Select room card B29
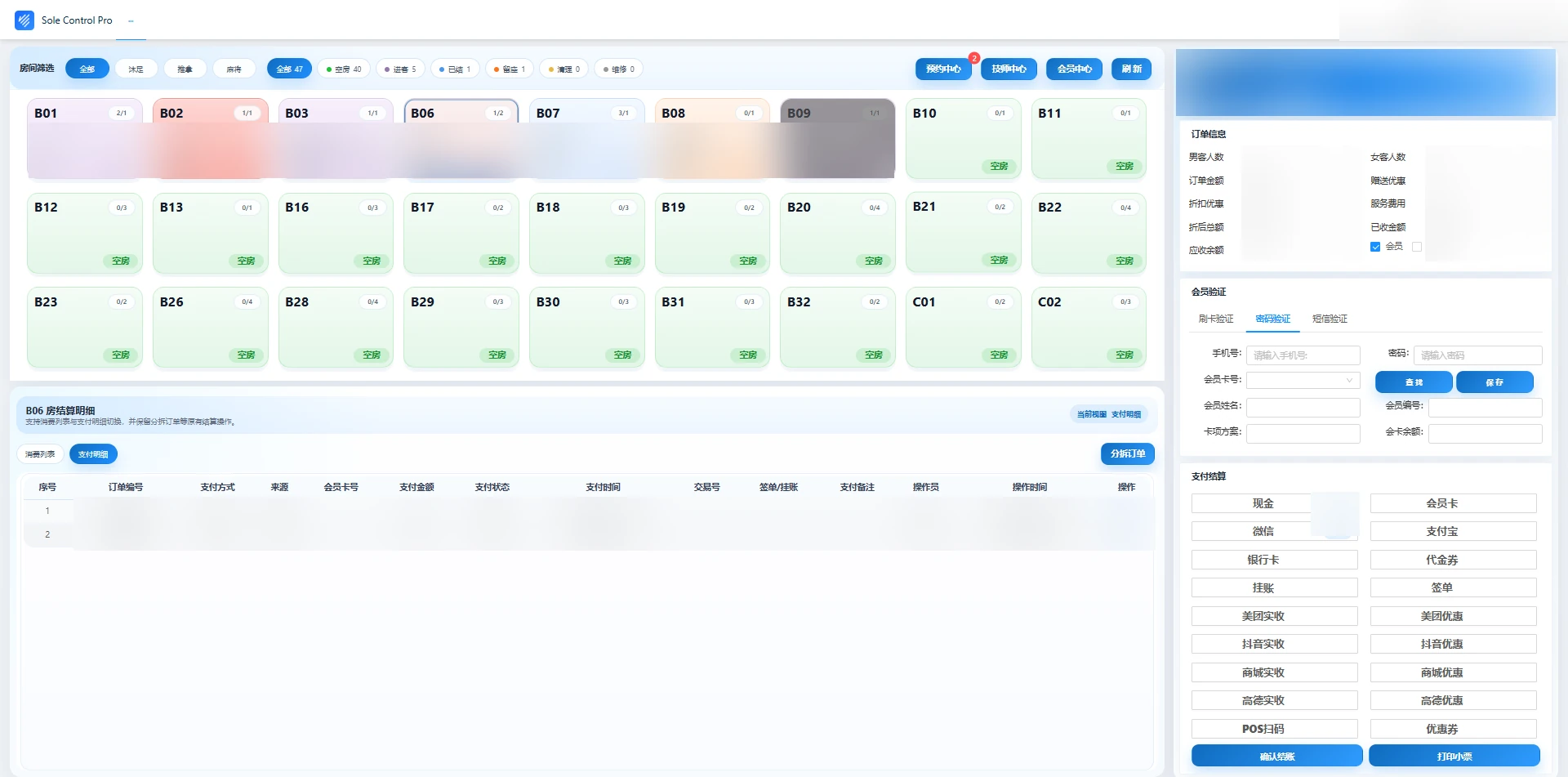1568x777 pixels. pos(461,327)
